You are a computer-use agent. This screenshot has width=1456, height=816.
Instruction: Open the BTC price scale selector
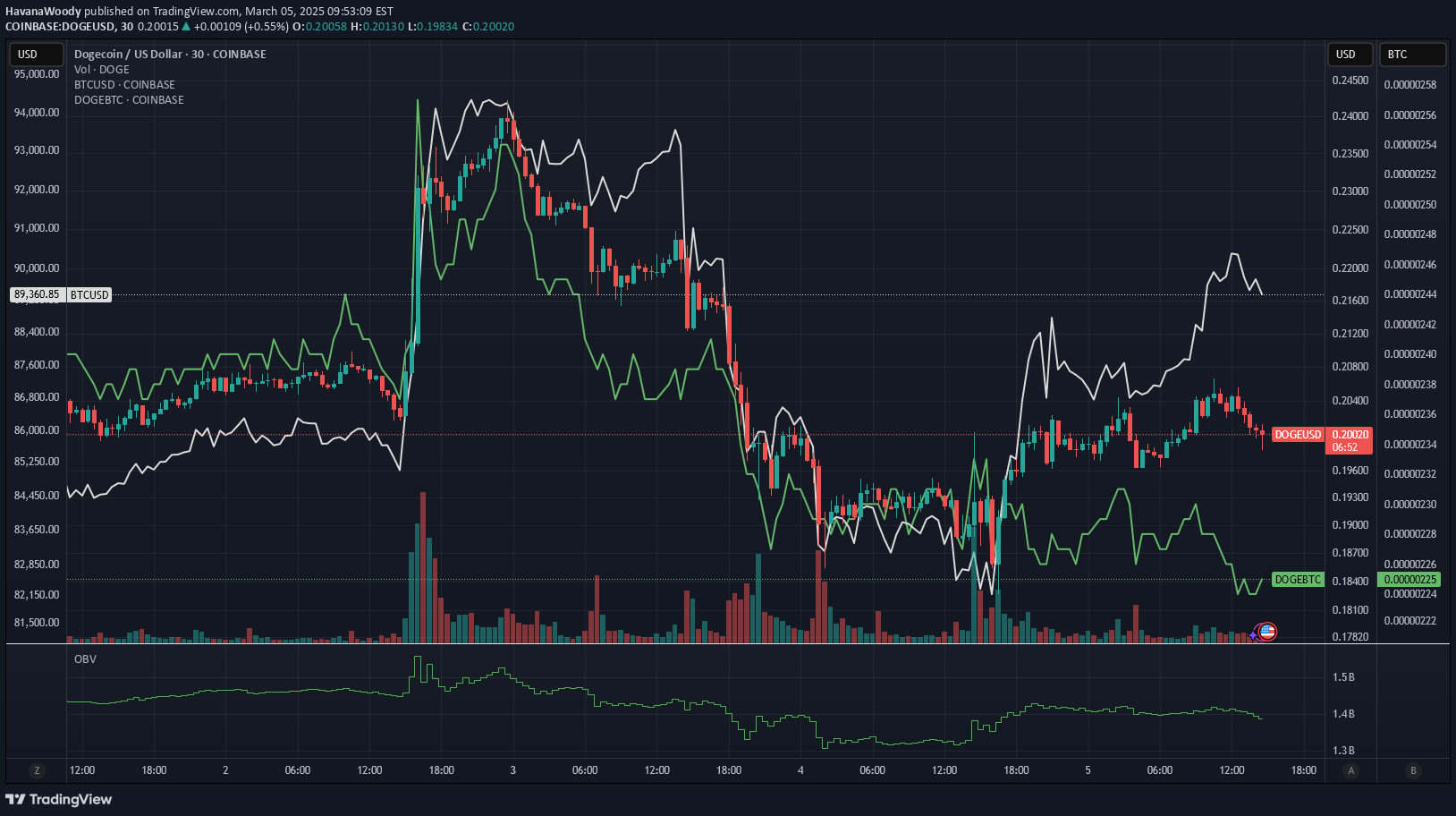(x=1412, y=55)
